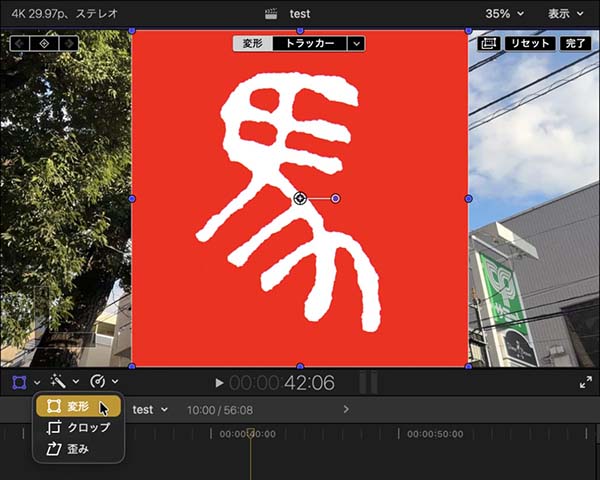
Task: Select the color correction magic wand icon
Action: click(x=58, y=382)
